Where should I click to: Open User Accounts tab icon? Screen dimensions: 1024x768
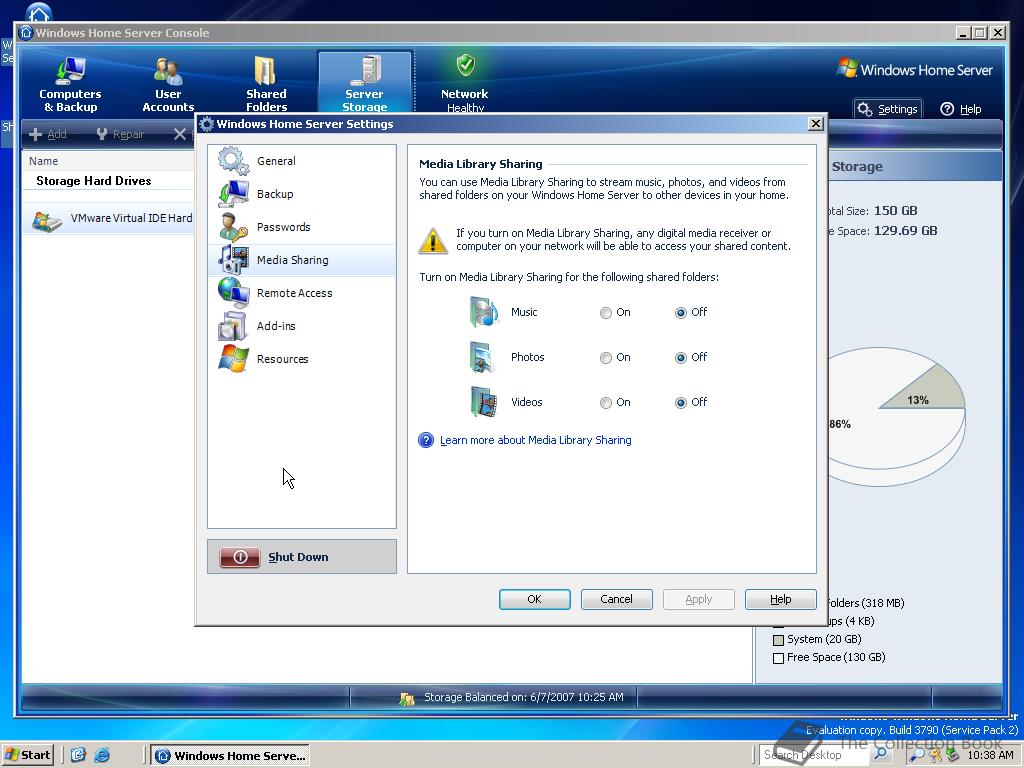click(x=168, y=71)
